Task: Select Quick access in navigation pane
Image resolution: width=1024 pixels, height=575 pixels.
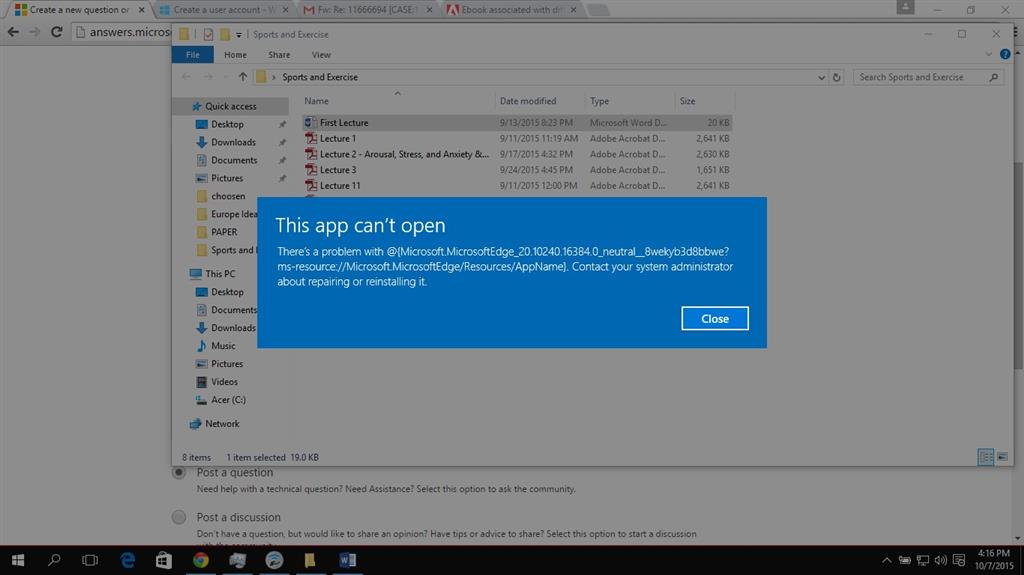Action: coord(231,106)
